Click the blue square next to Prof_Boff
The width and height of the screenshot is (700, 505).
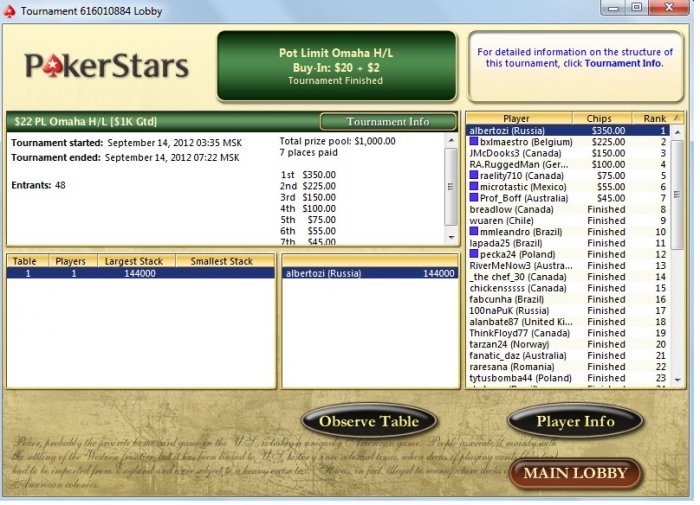(474, 197)
